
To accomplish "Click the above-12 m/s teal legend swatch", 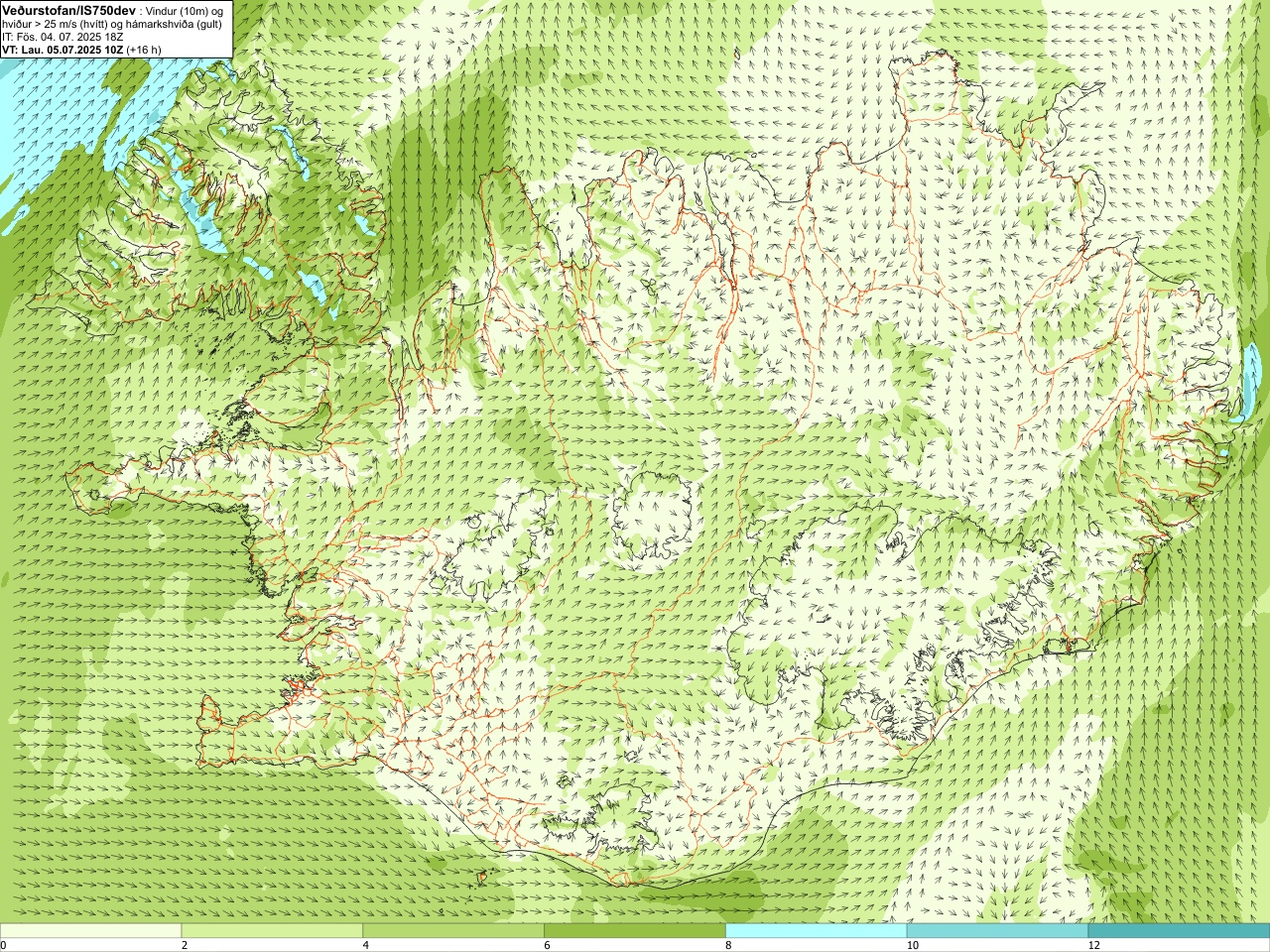I will [x=1179, y=931].
